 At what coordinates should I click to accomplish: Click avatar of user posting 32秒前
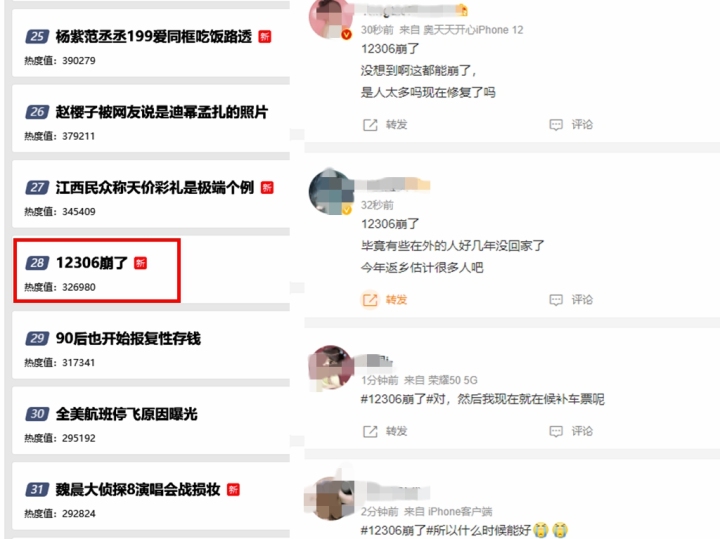(331, 192)
